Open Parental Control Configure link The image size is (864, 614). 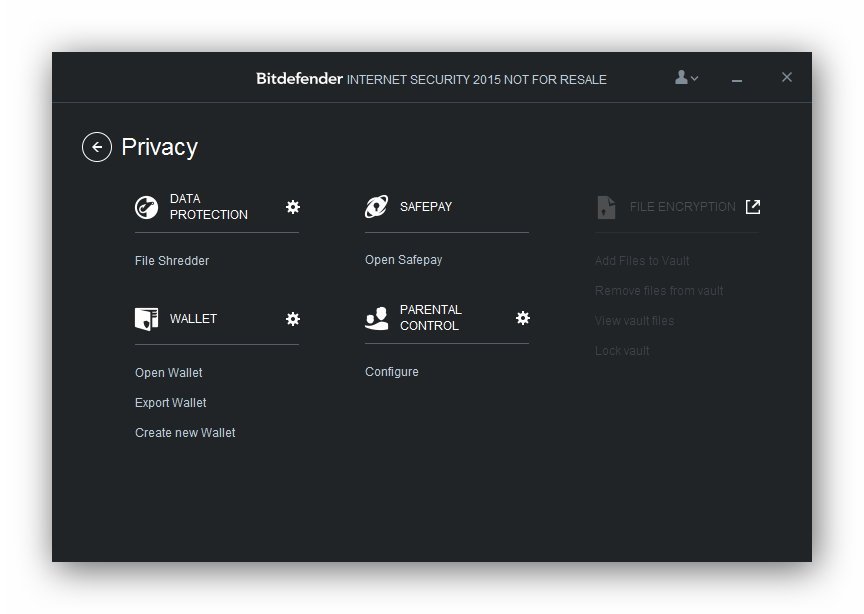tap(392, 372)
